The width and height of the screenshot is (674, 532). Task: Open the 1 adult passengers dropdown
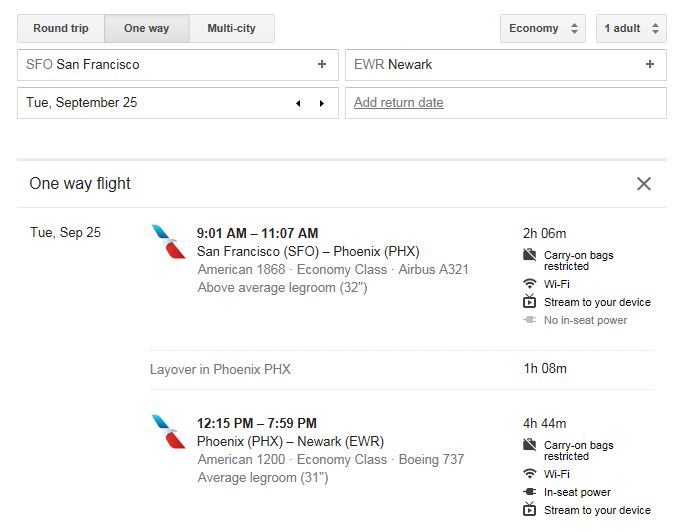click(630, 28)
